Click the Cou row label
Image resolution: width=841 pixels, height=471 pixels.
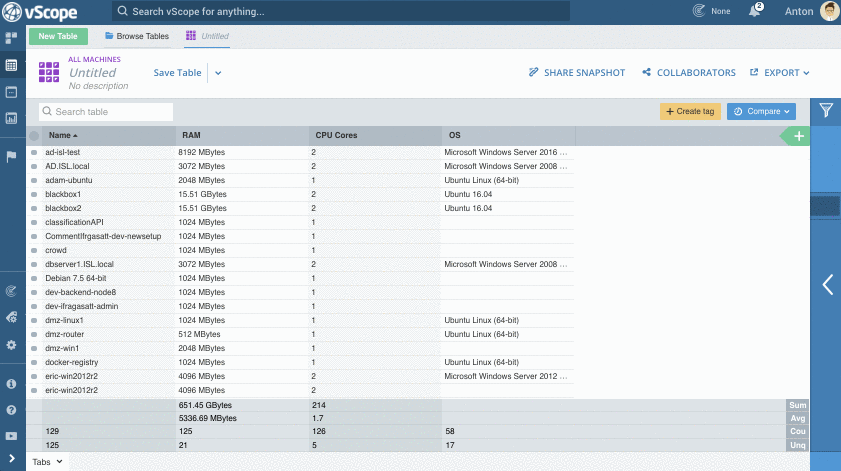click(x=797, y=431)
